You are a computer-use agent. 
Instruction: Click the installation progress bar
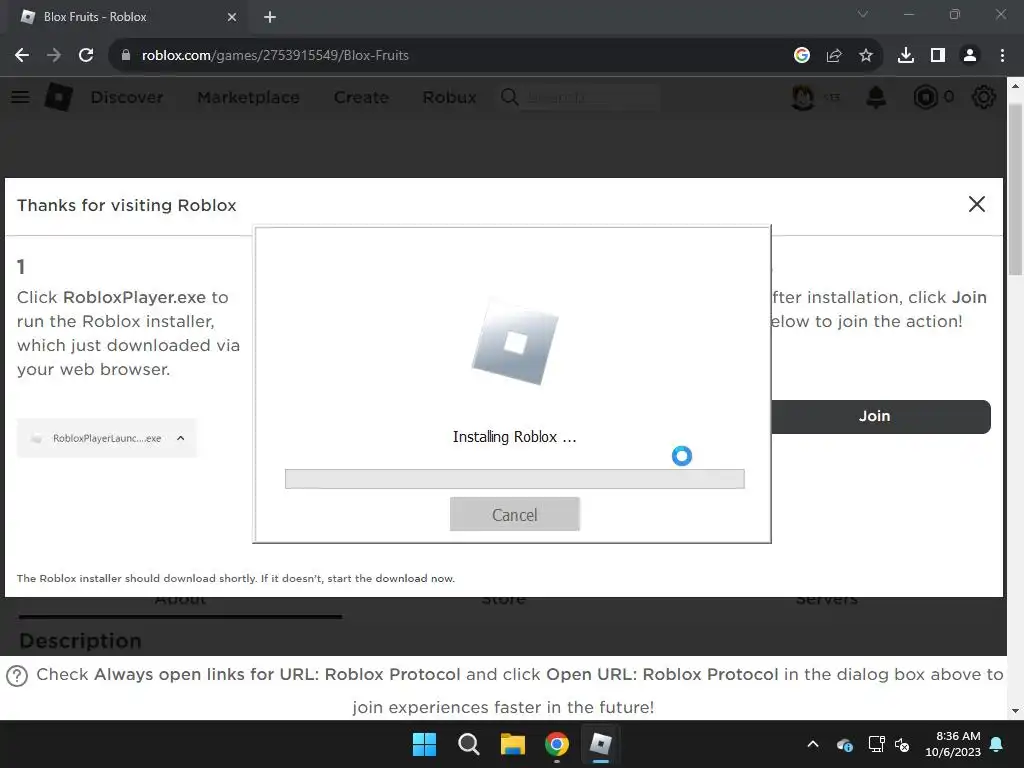pyautogui.click(x=515, y=479)
